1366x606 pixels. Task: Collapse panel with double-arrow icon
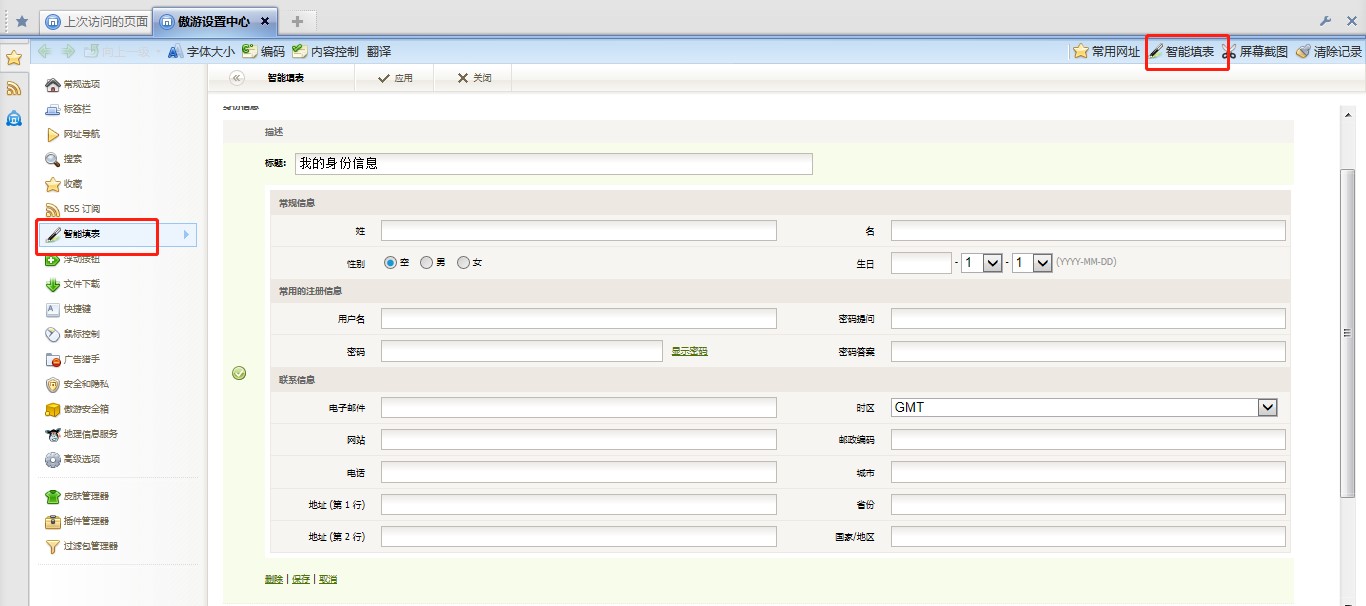coord(237,78)
